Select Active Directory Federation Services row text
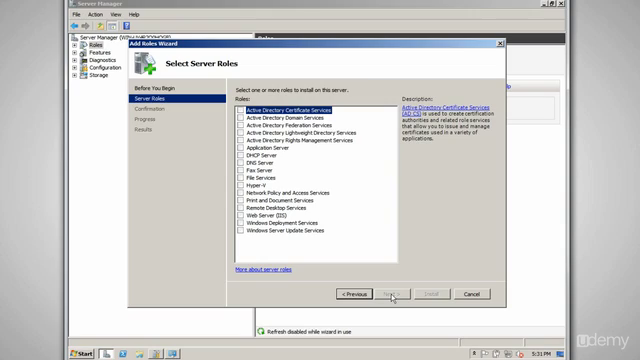The image size is (640, 360). click(289, 125)
